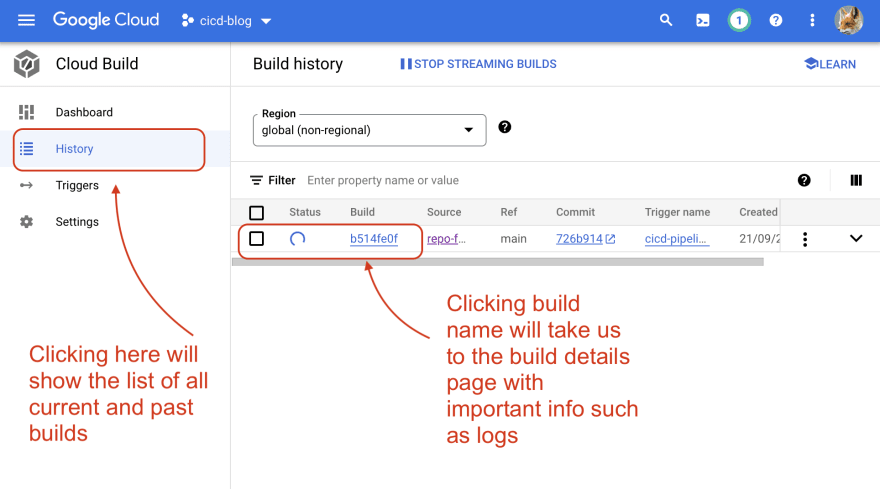Click the Ref column header
Viewport: 880px width, 489px height.
tap(508, 212)
